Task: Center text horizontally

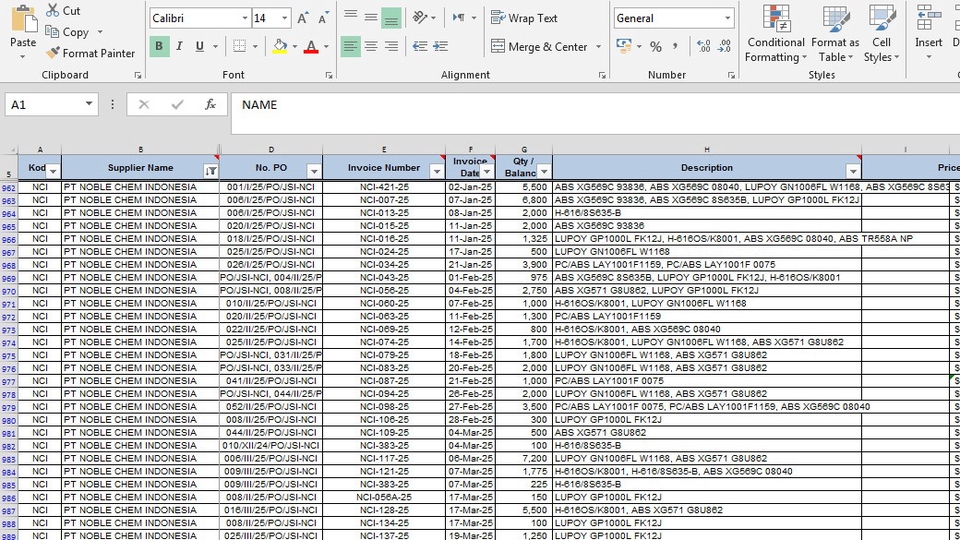Action: [371, 47]
